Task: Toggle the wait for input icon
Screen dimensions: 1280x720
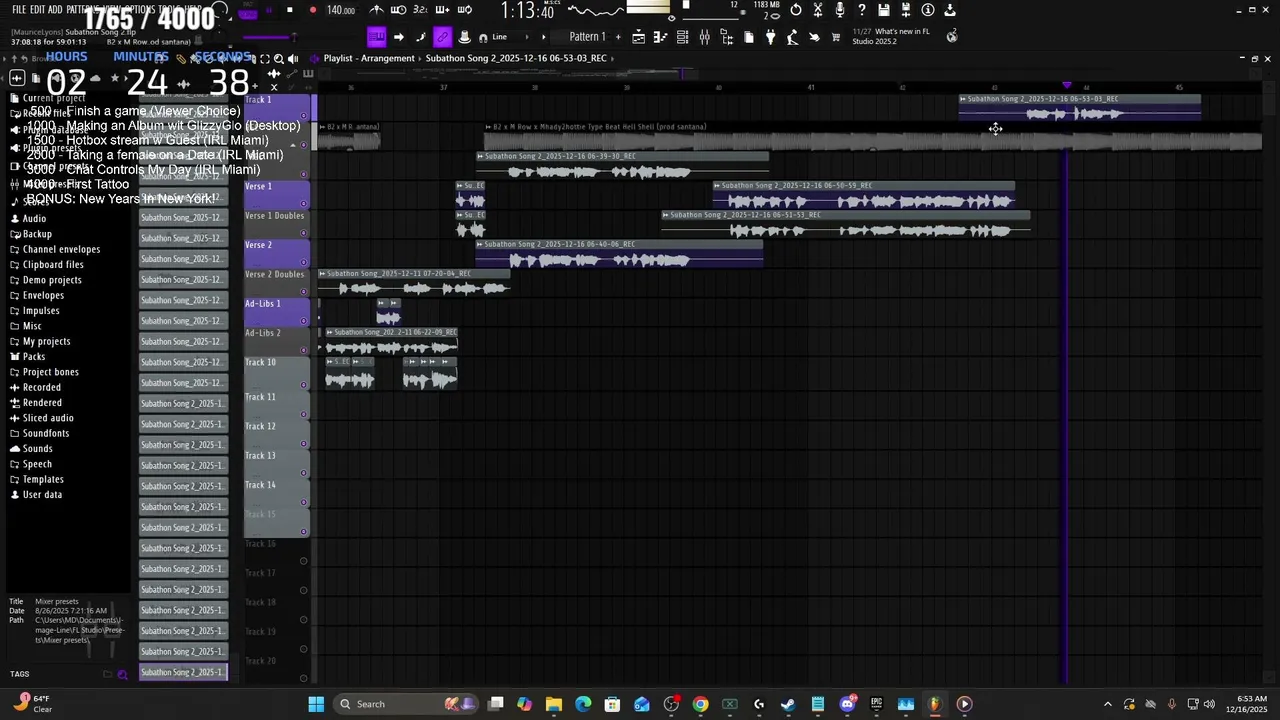Action: pyautogui.click(x=399, y=10)
